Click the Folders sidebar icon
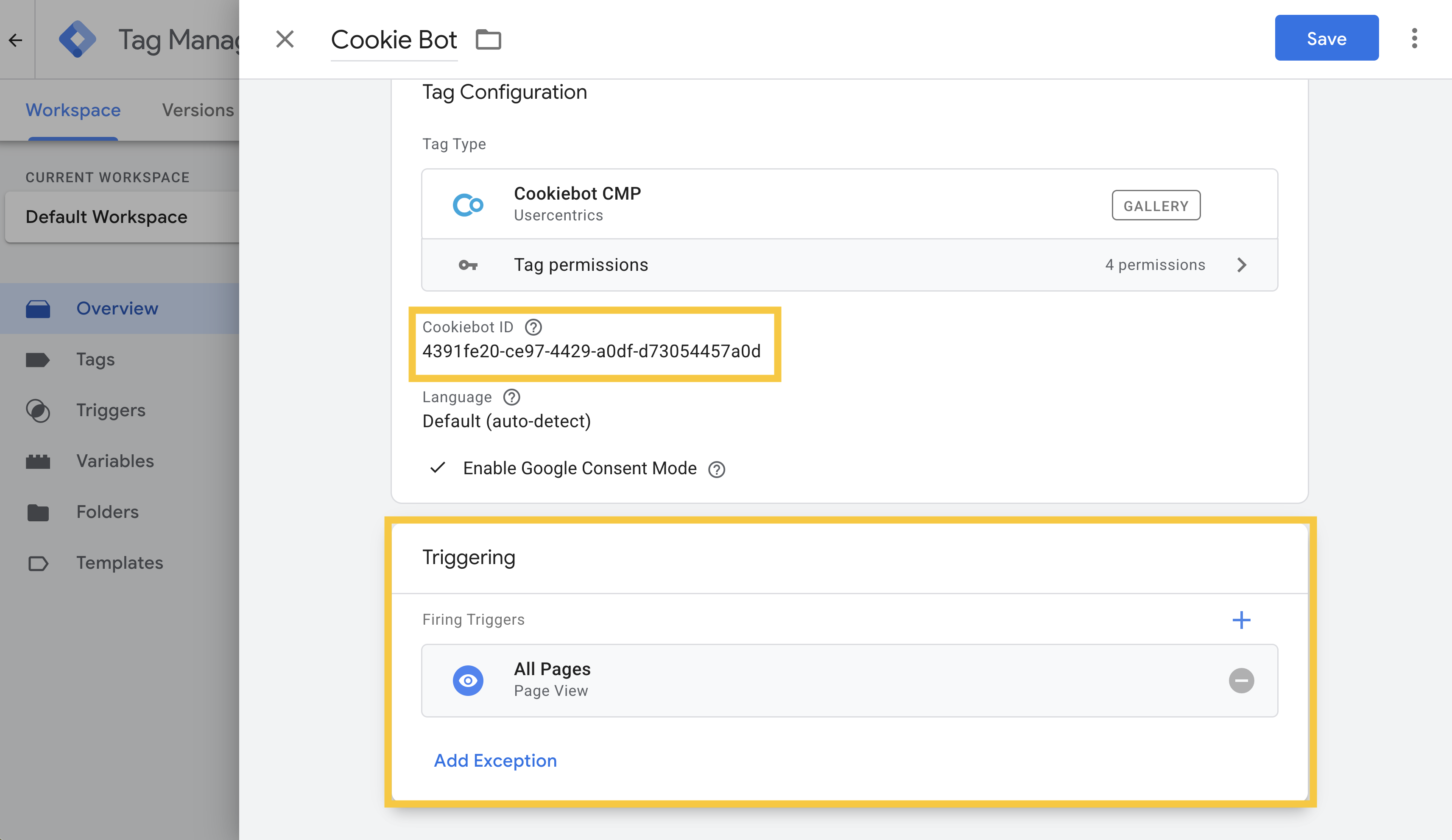 (38, 512)
